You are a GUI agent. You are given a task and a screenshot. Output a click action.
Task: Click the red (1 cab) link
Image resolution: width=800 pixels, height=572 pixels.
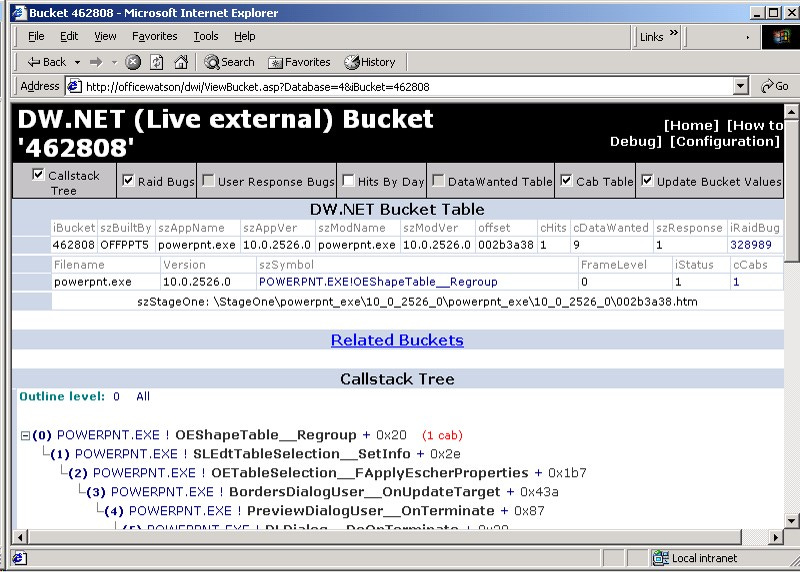[x=442, y=435]
